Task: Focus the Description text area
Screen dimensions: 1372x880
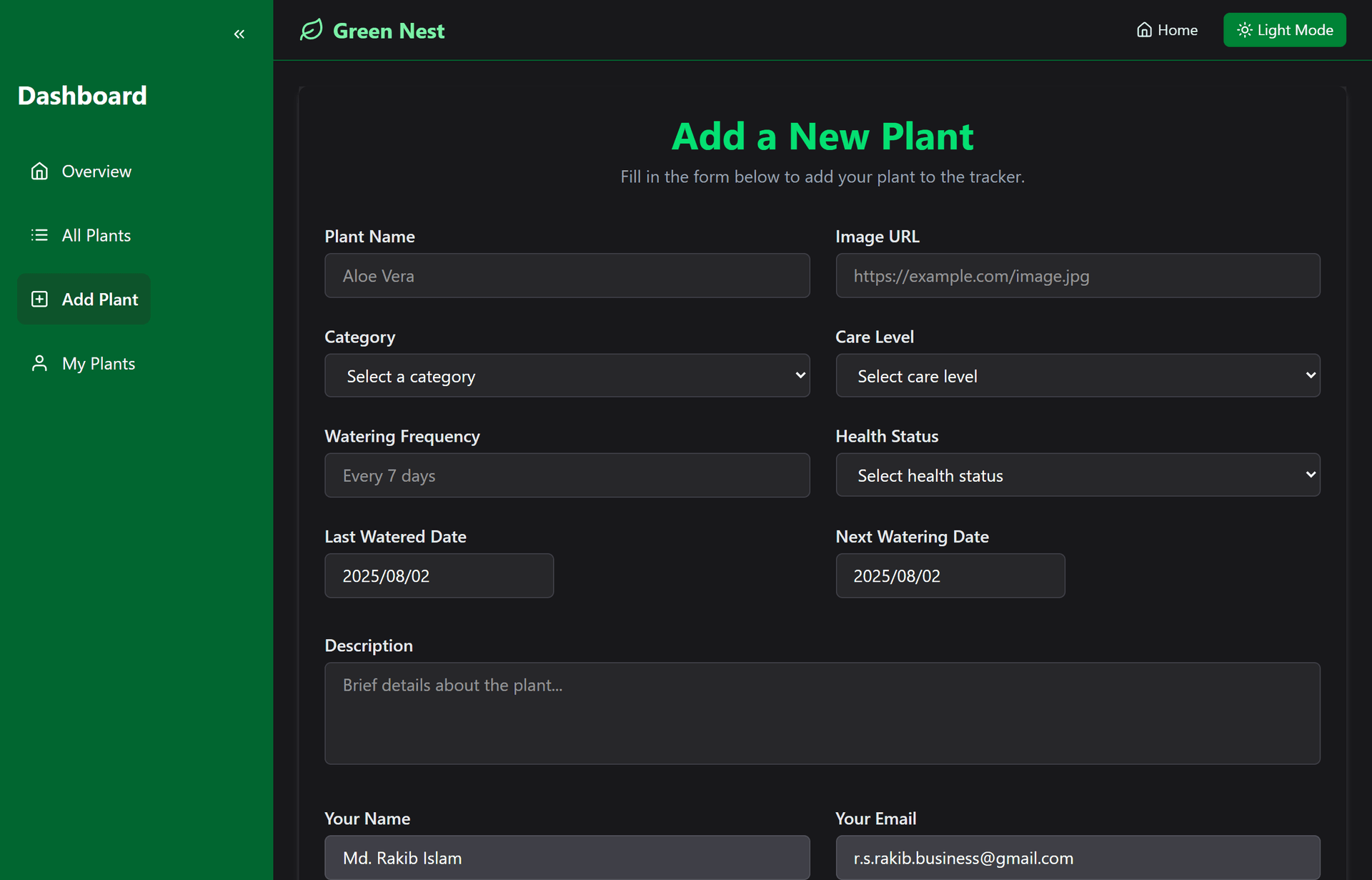Action: point(822,713)
